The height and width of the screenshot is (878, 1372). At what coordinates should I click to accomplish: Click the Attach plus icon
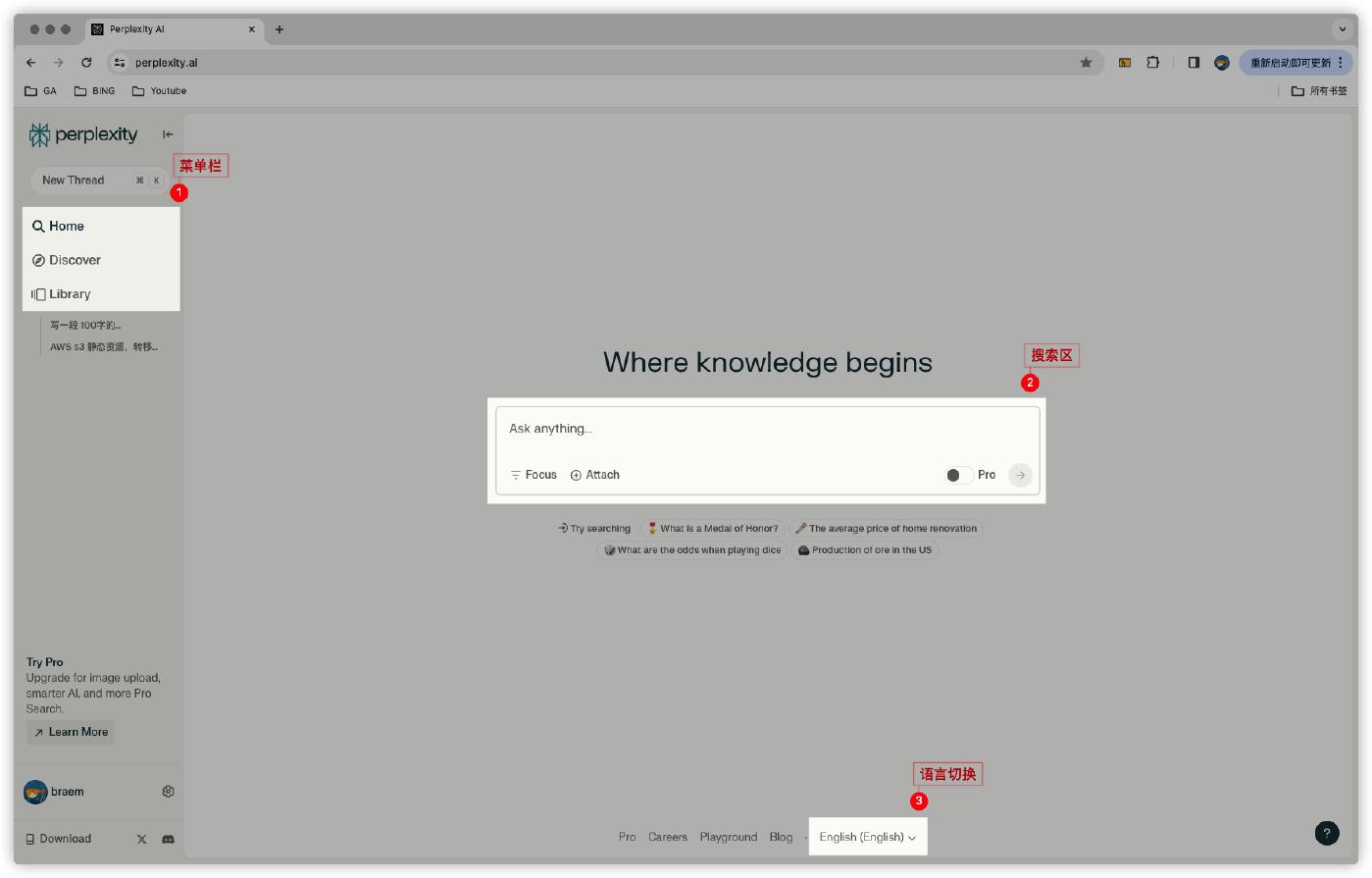click(576, 475)
